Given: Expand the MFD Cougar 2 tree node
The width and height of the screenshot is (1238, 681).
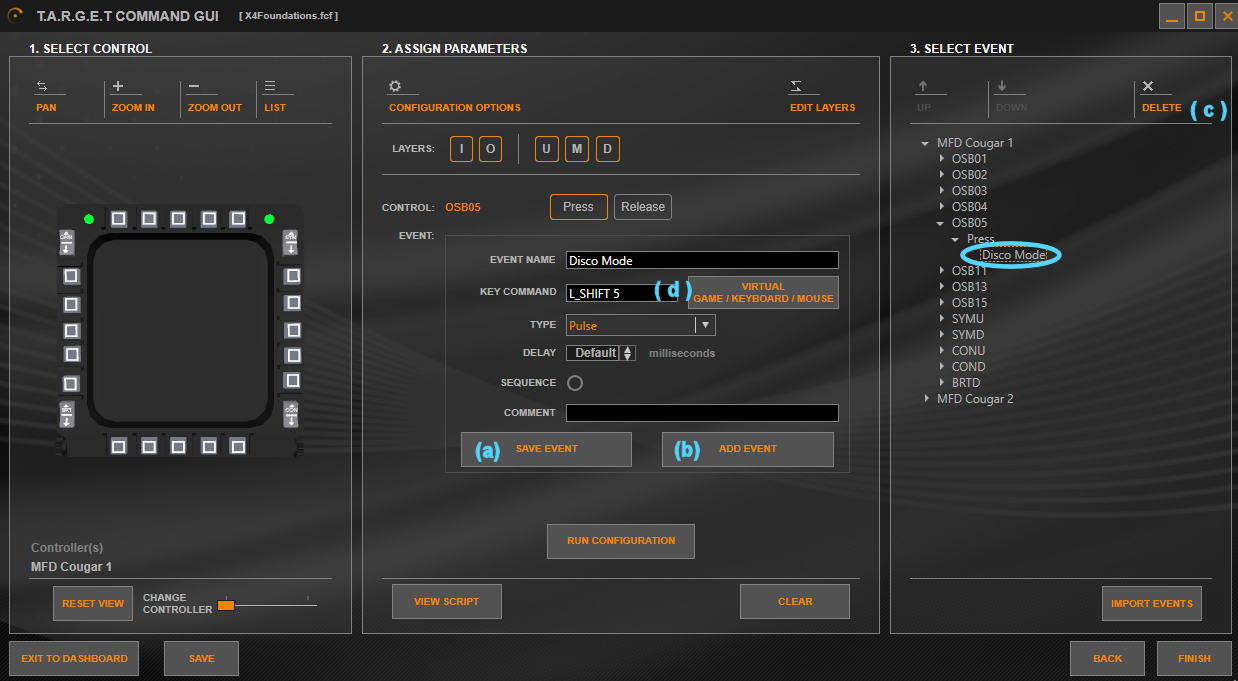Looking at the screenshot, I should 925,399.
